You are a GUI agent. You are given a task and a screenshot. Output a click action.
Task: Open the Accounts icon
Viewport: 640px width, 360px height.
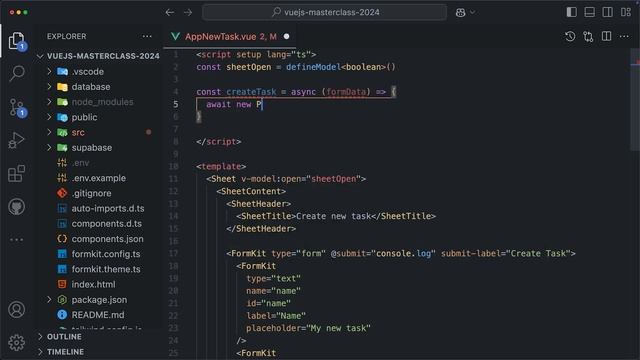[x=17, y=310]
